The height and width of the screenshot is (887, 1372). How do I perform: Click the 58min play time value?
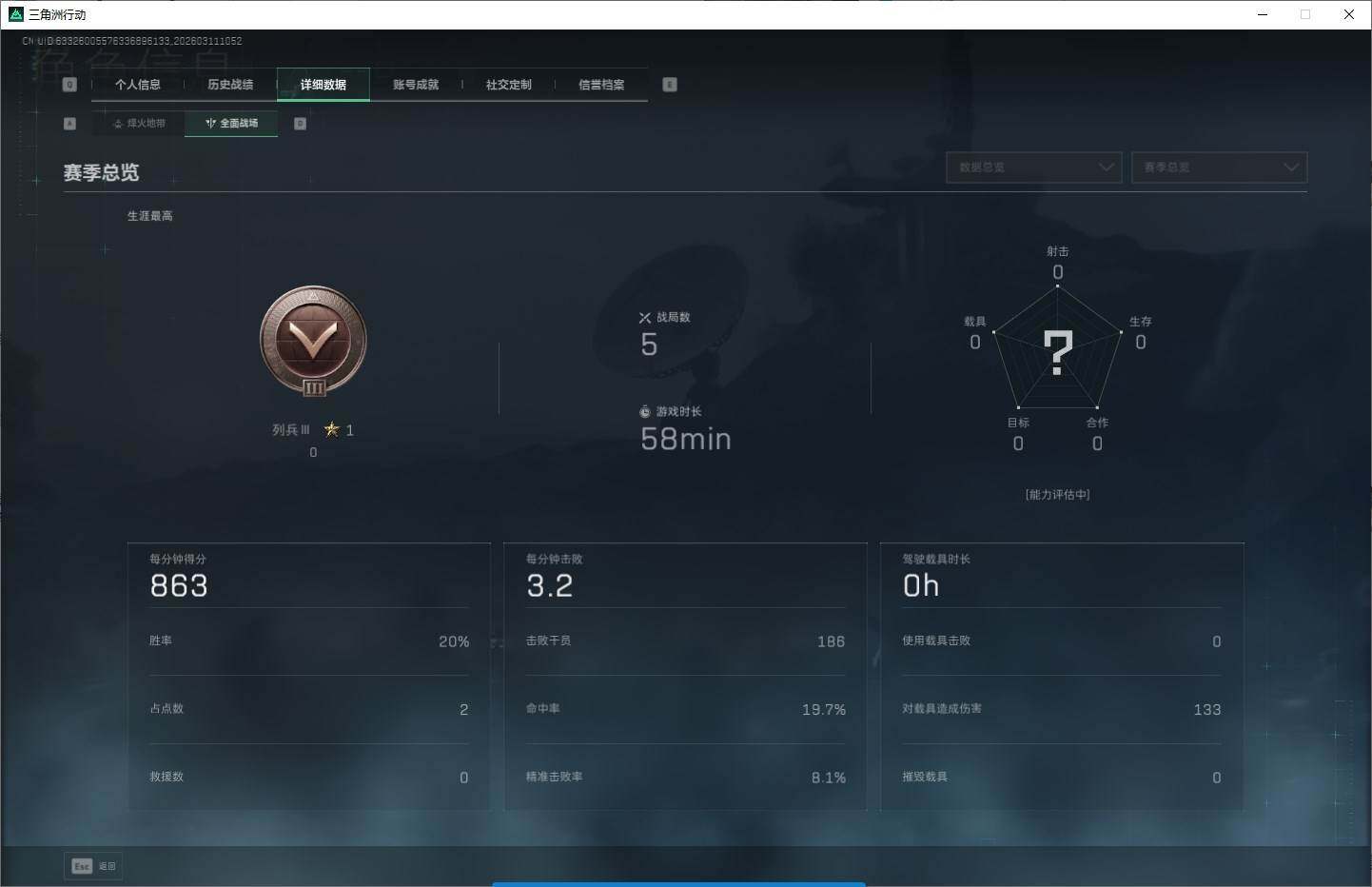point(686,439)
